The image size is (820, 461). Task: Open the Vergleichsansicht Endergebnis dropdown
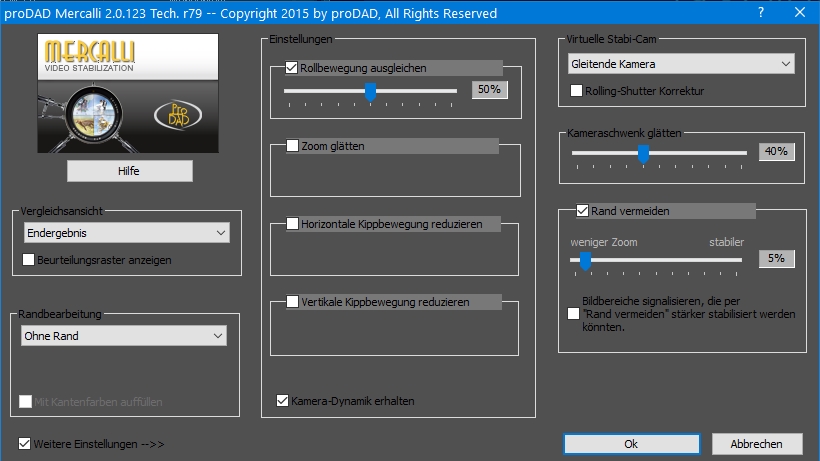point(127,233)
